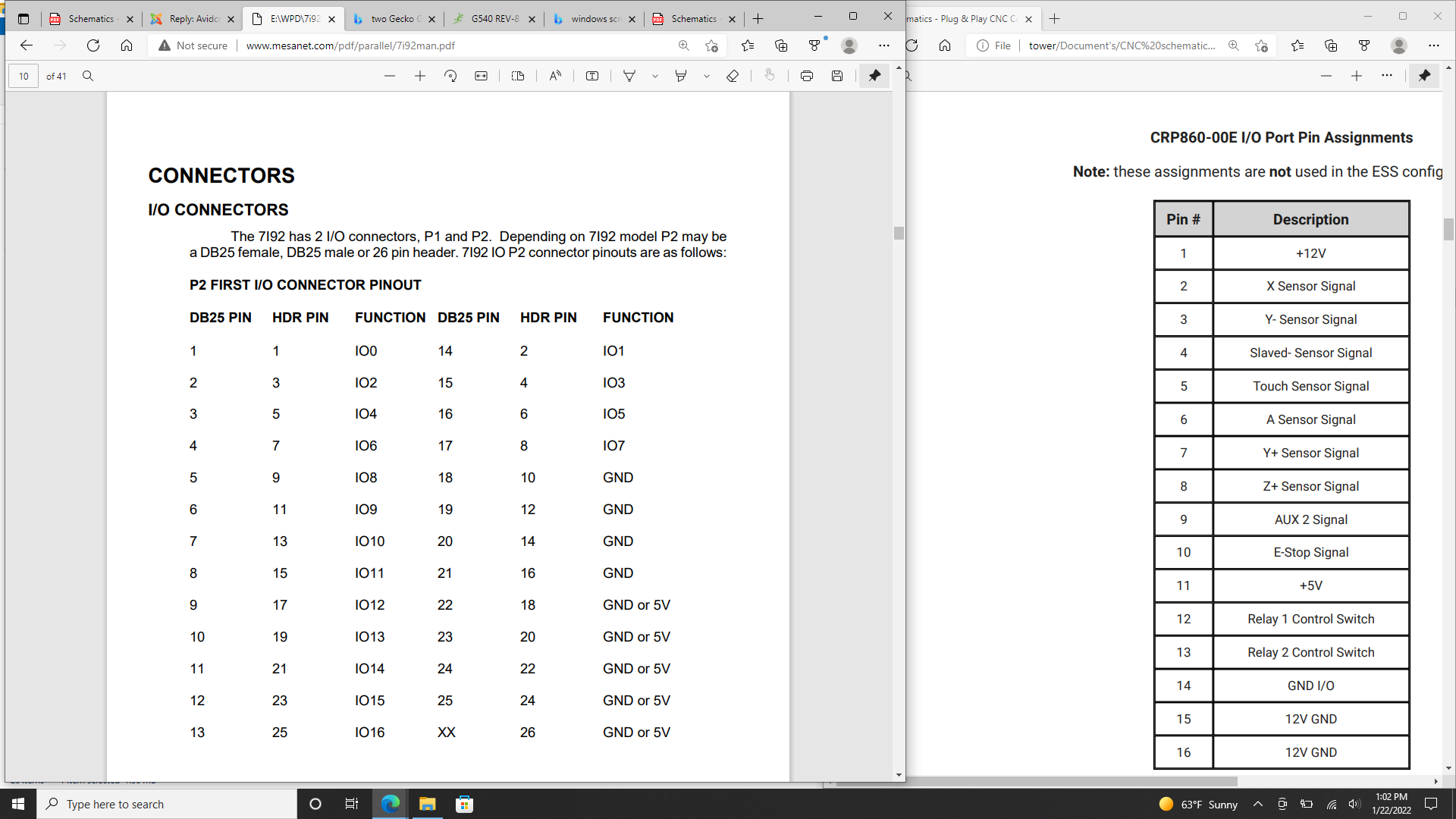Select the Highlight tool
Image resolution: width=1456 pixels, height=819 pixels.
pos(681,76)
